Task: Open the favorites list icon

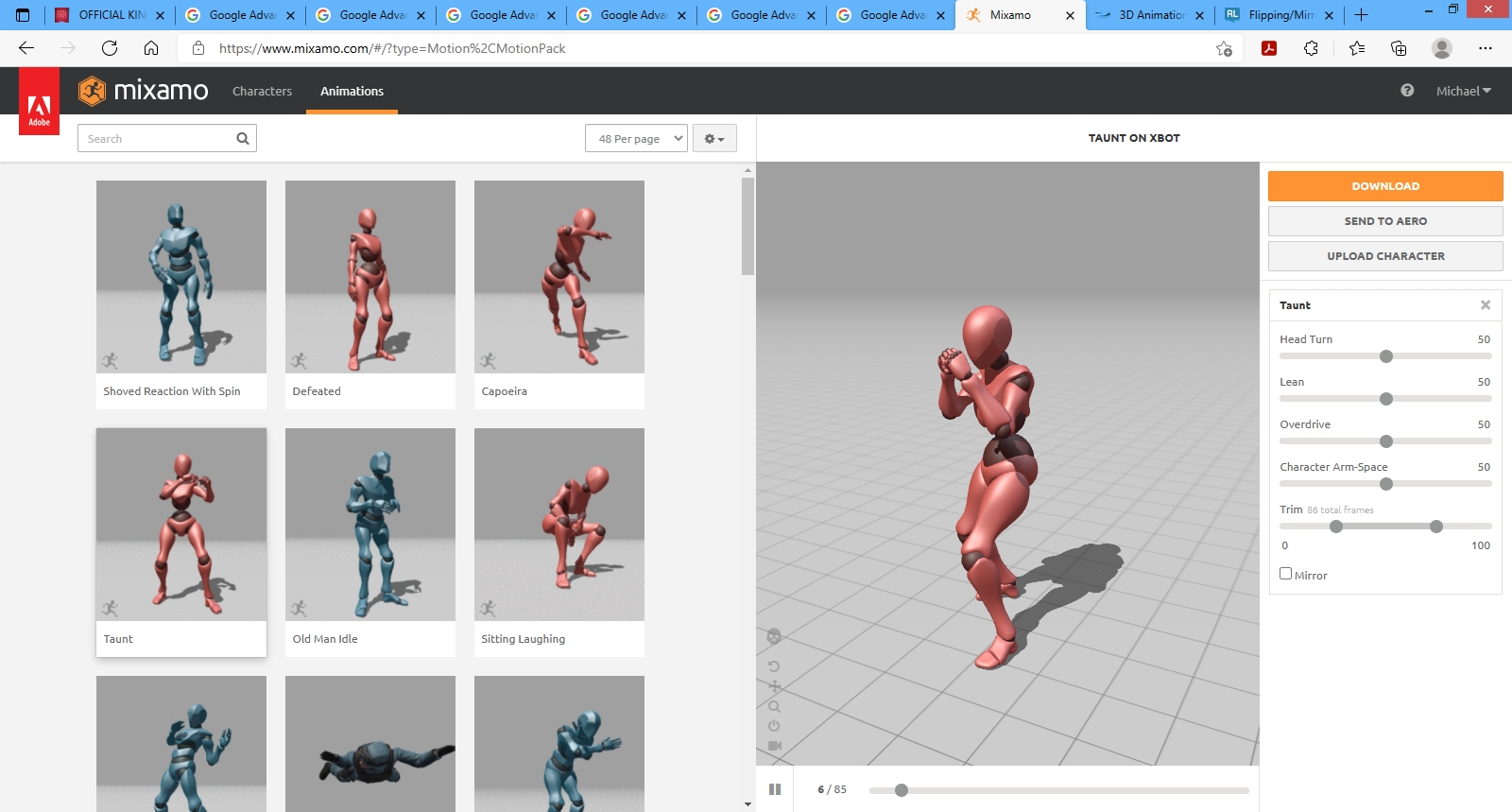Action: pyautogui.click(x=1357, y=48)
